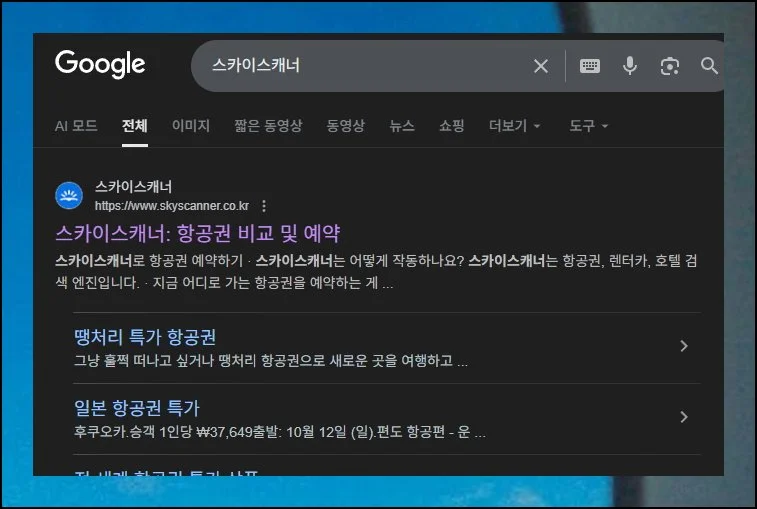Image resolution: width=757 pixels, height=509 pixels.
Task: Select the 짧은 동영상 tab
Action: coord(268,126)
